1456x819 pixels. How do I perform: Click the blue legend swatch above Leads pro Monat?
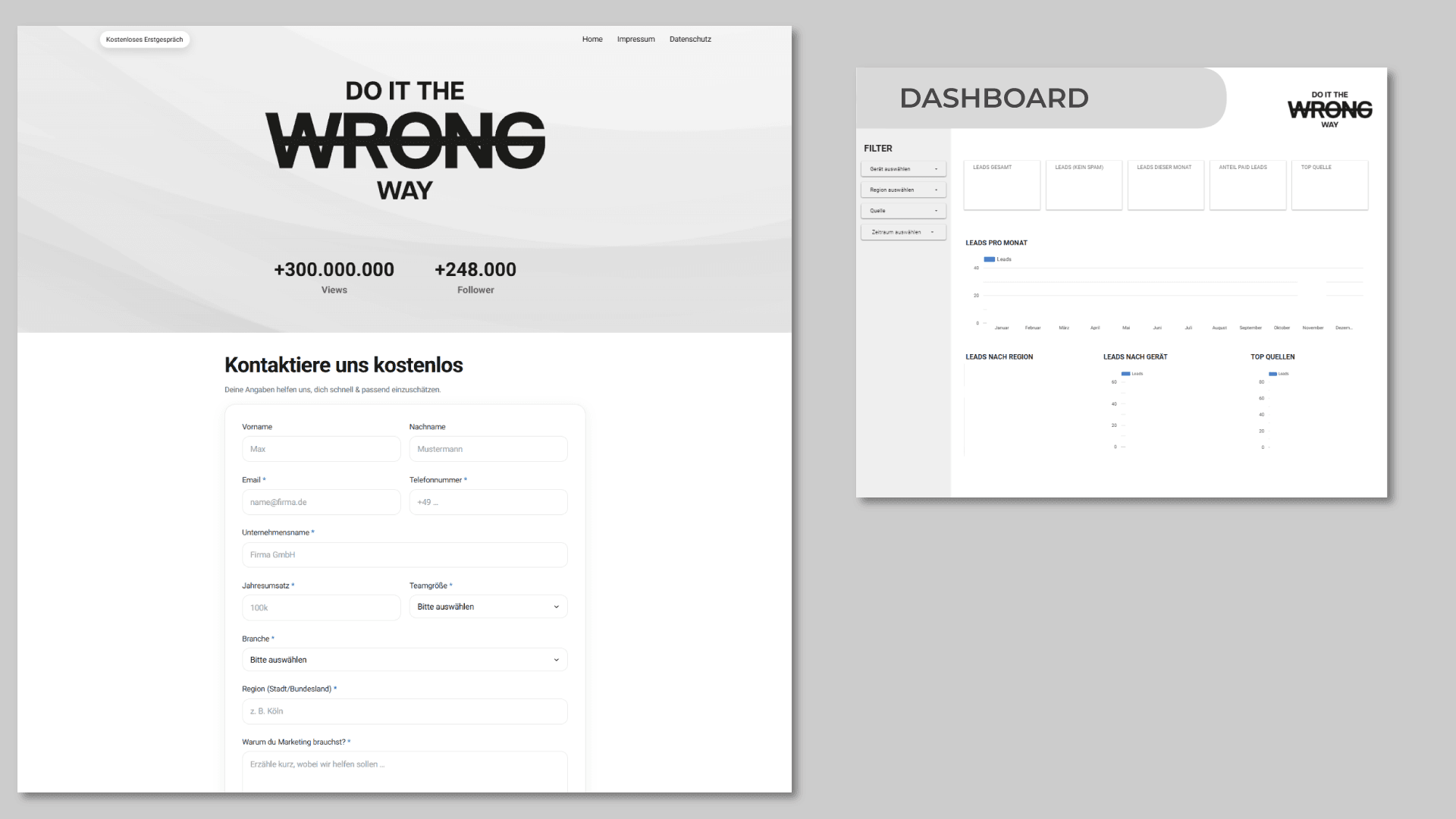coord(988,259)
